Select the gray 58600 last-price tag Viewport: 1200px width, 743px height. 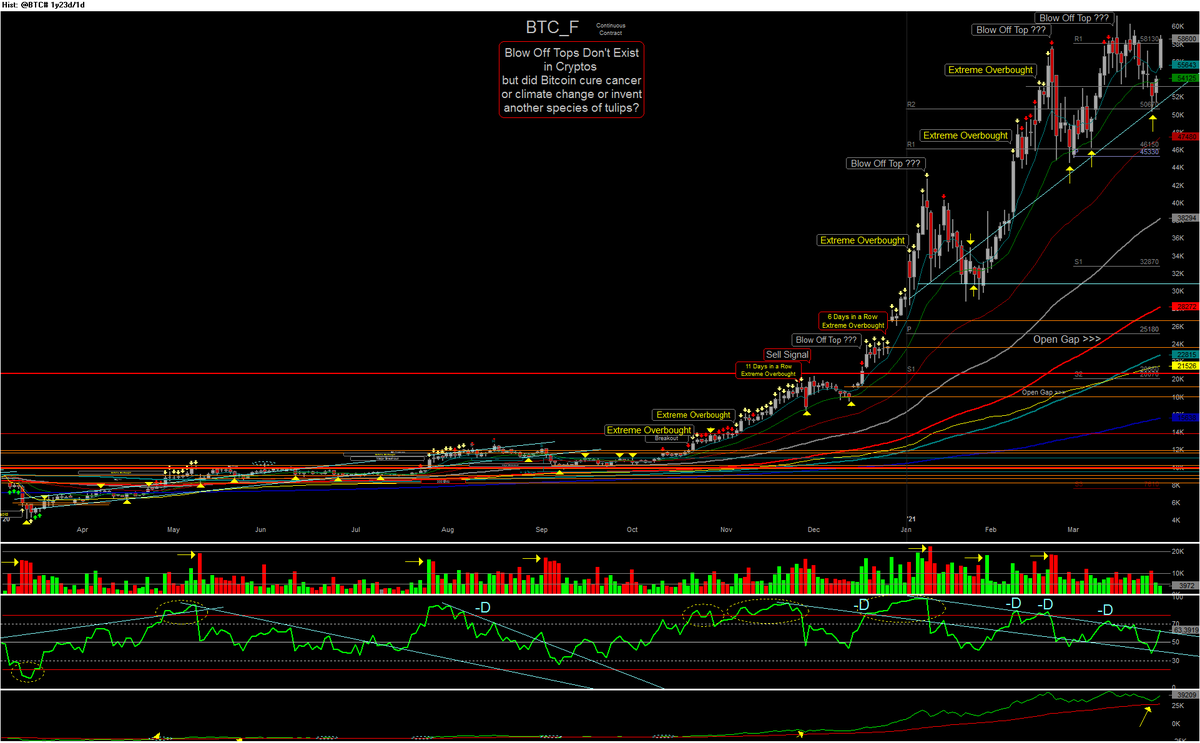tap(1185, 38)
